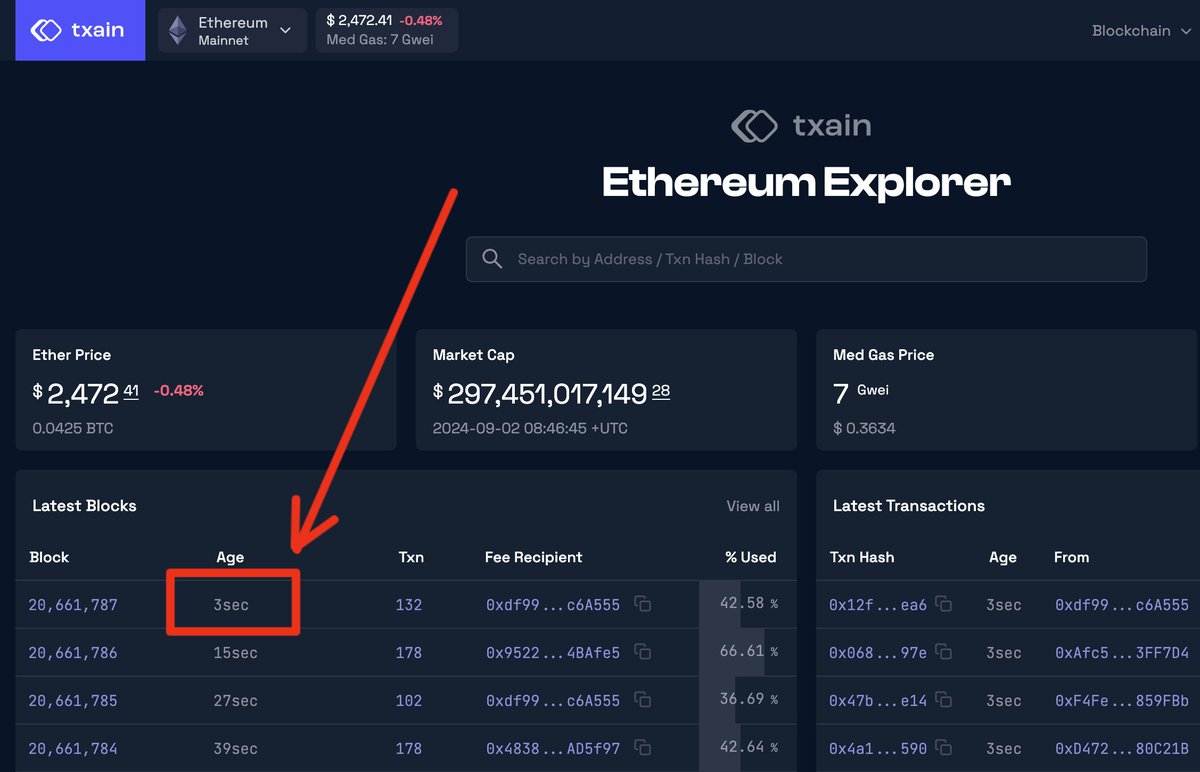Open transaction 0x47b...e14
1200x772 pixels.
(x=878, y=701)
